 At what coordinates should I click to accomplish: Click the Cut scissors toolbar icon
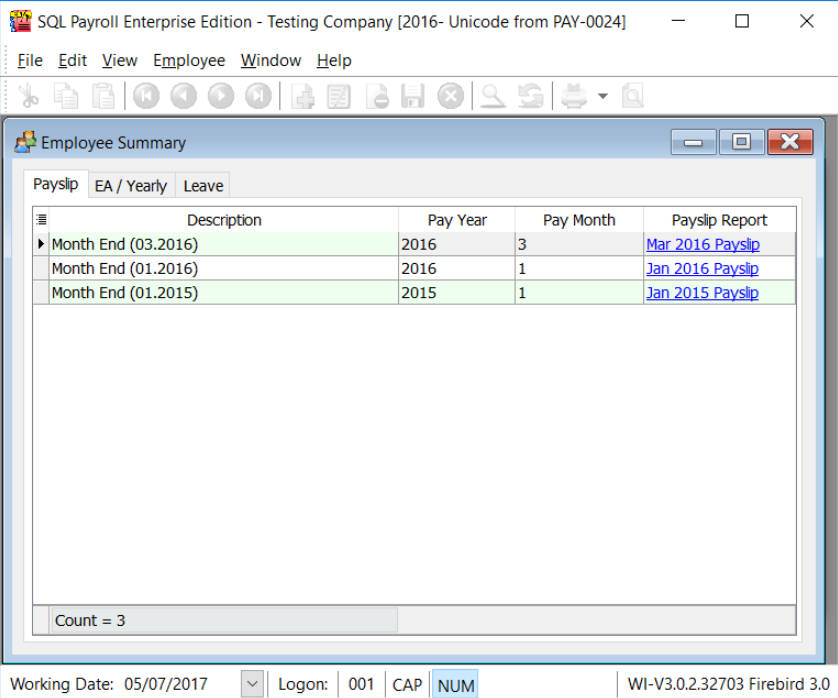[x=28, y=96]
